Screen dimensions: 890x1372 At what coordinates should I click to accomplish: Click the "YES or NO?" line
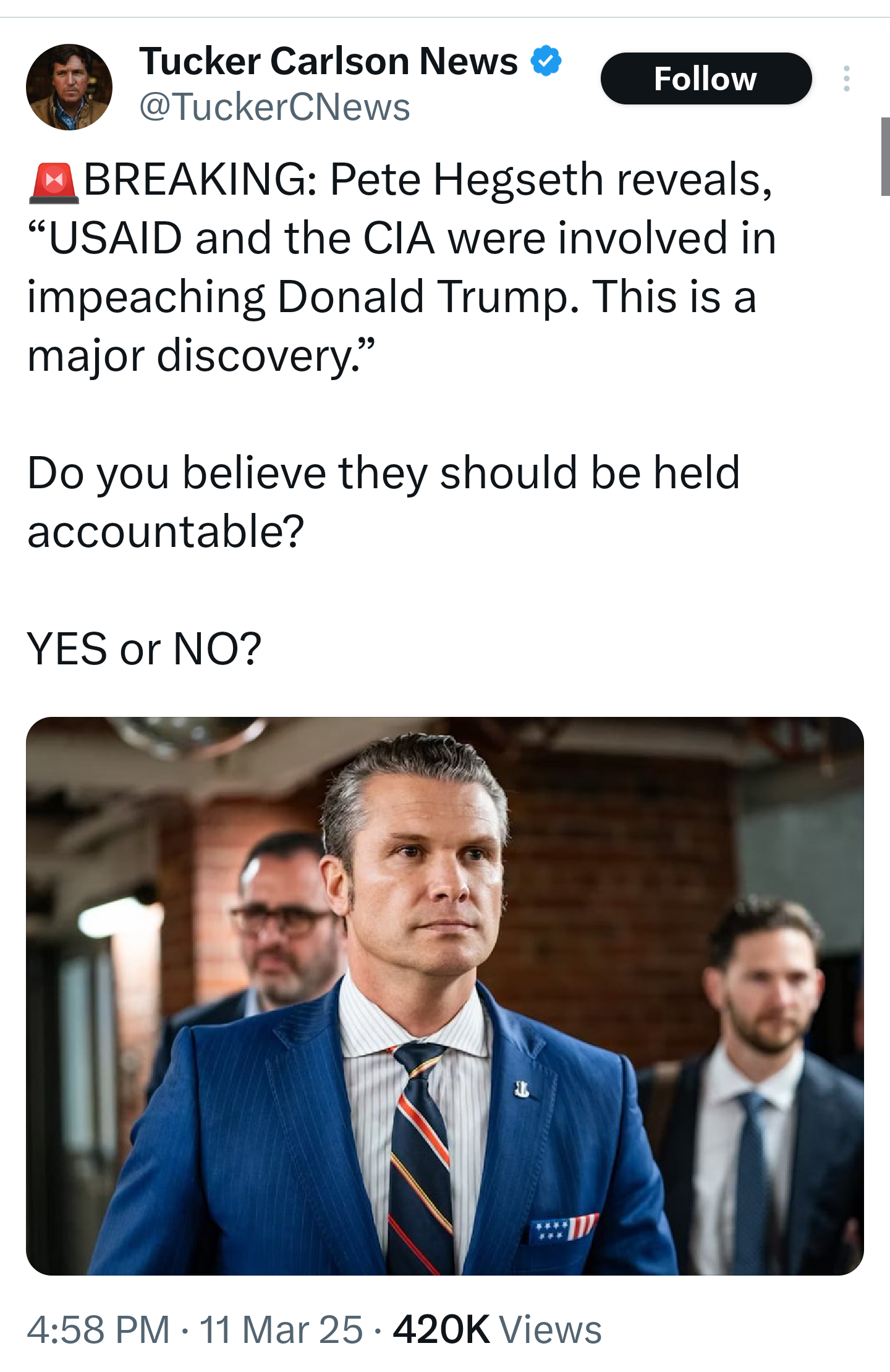click(x=145, y=649)
